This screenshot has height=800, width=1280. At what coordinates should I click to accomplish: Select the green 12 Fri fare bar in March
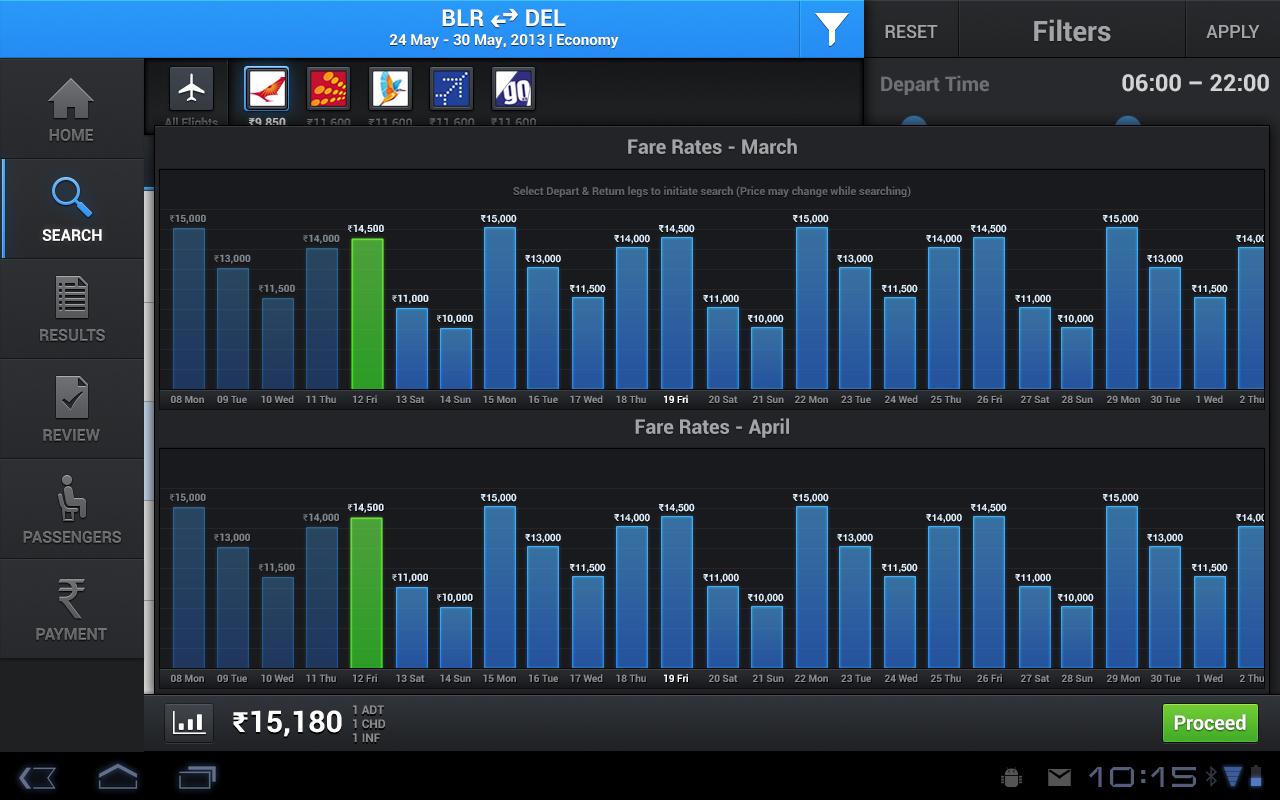tap(365, 310)
